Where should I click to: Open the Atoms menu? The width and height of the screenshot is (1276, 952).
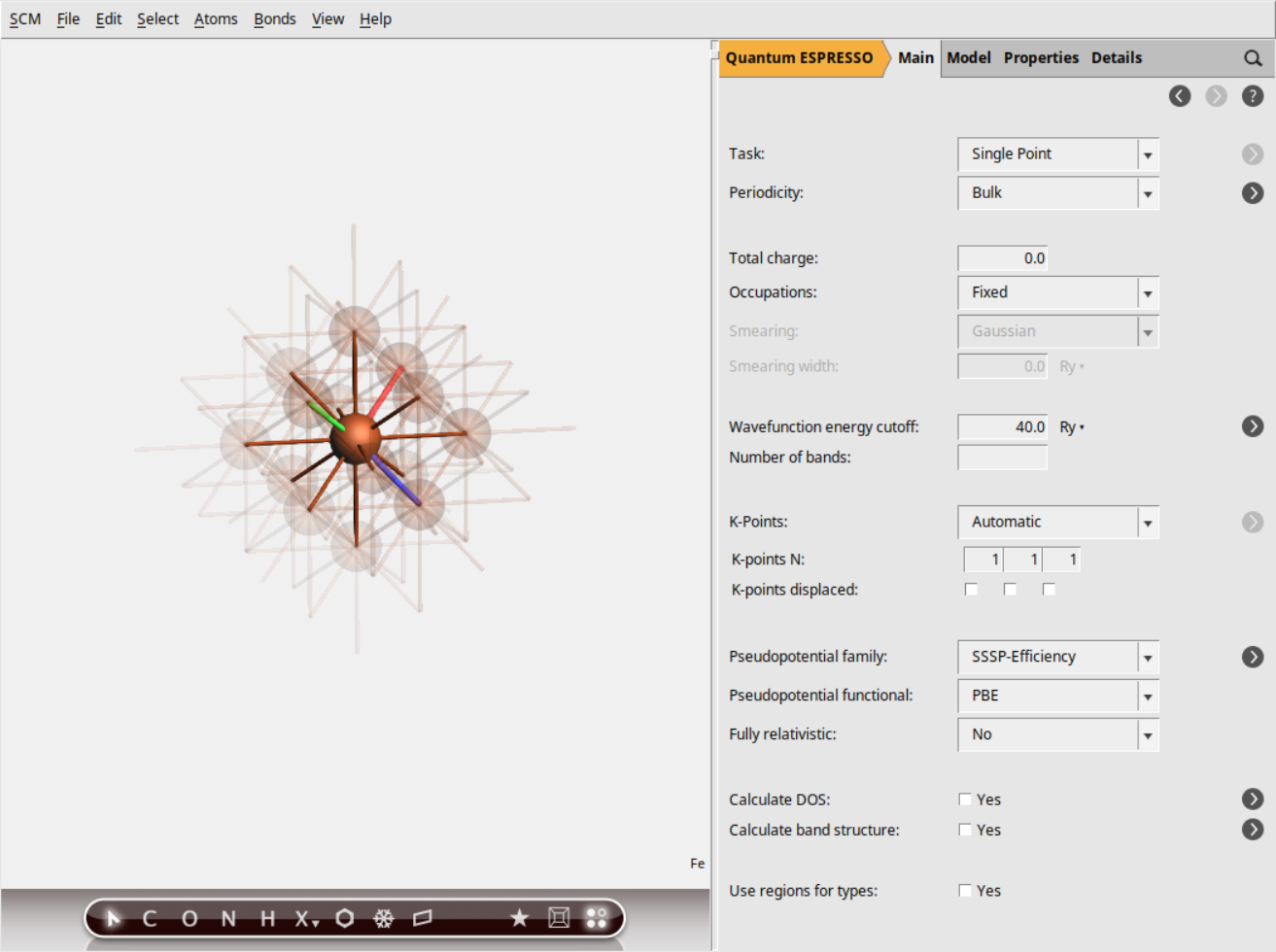click(216, 18)
